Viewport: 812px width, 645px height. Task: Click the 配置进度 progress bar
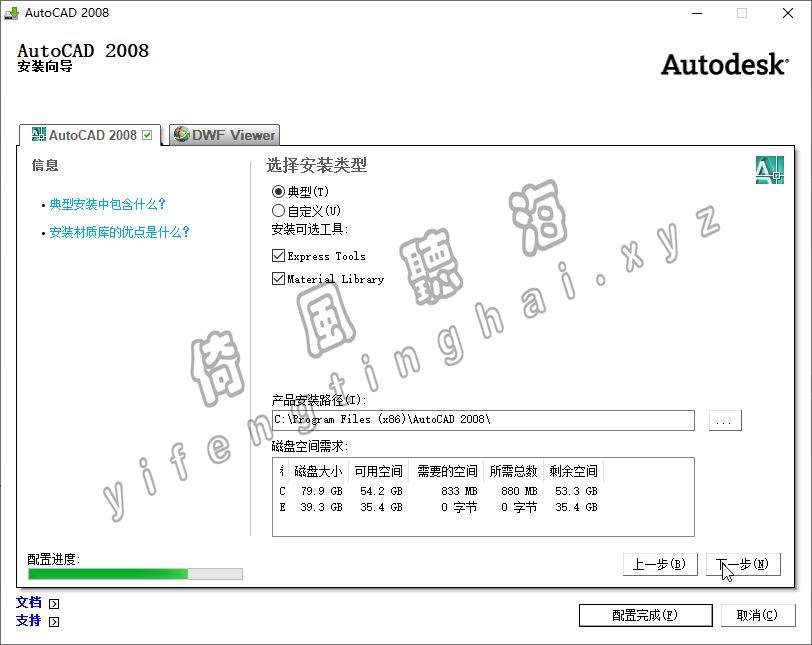pos(135,574)
